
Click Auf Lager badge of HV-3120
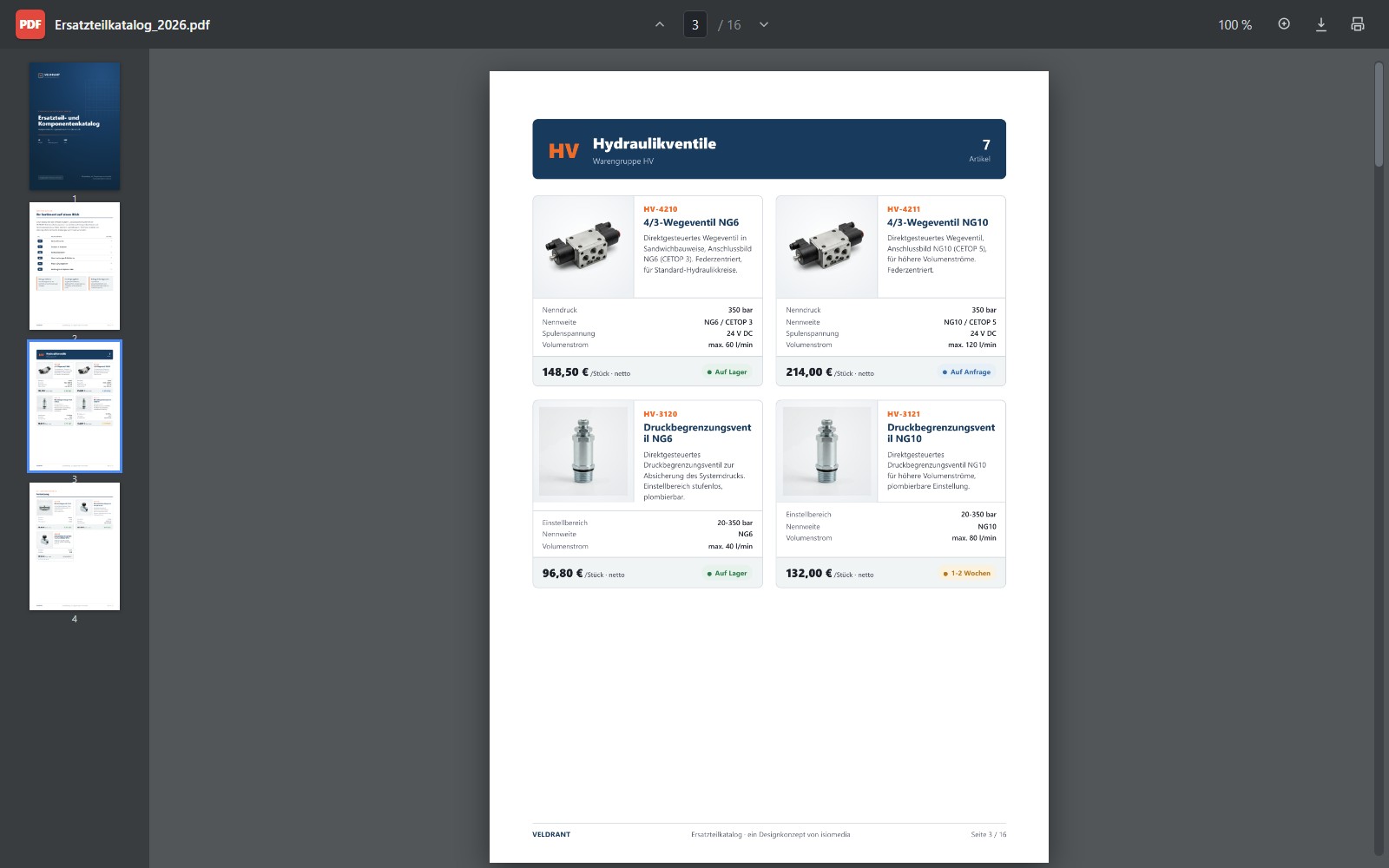[727, 573]
